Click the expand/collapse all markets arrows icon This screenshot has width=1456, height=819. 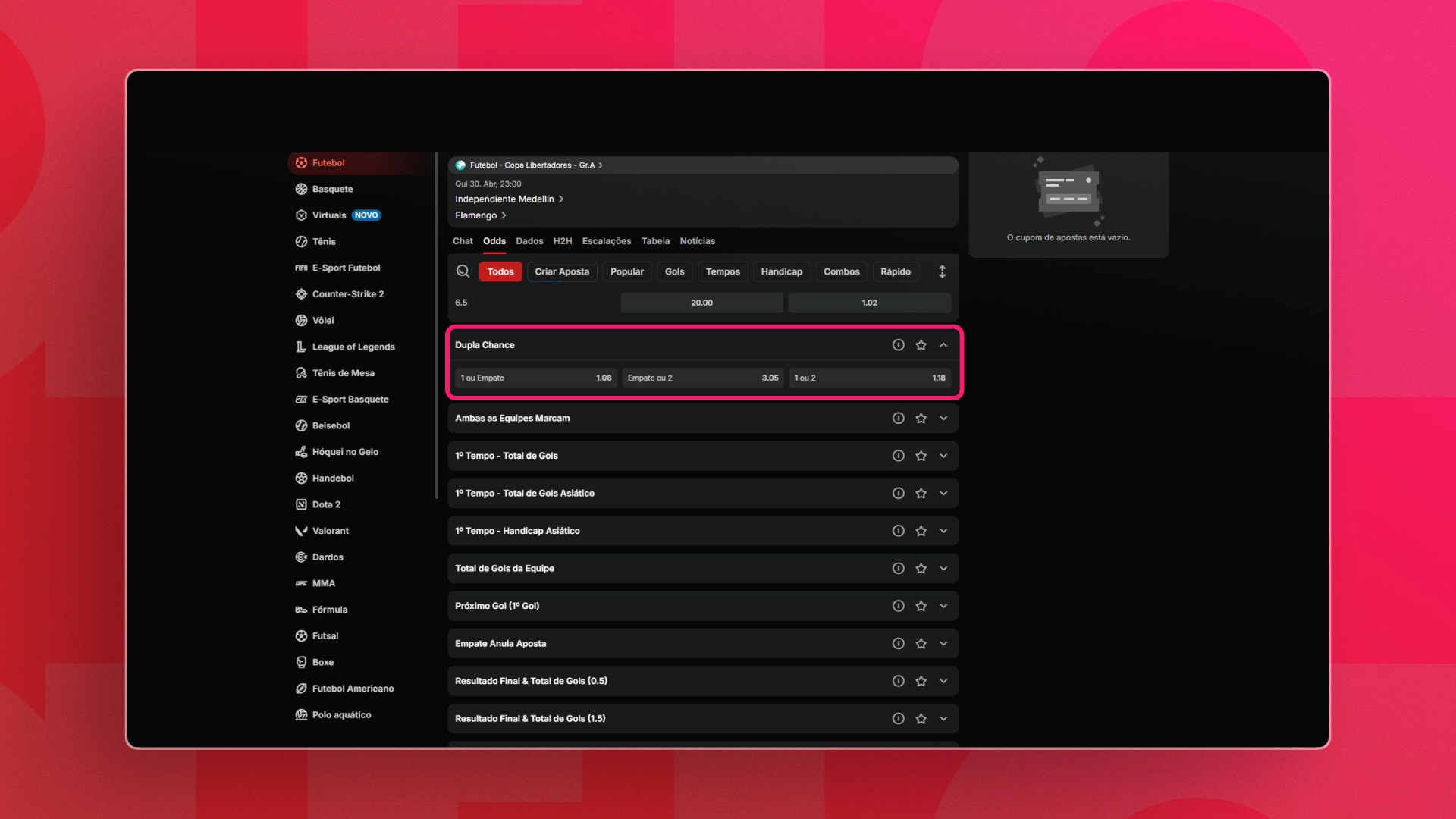(x=942, y=271)
